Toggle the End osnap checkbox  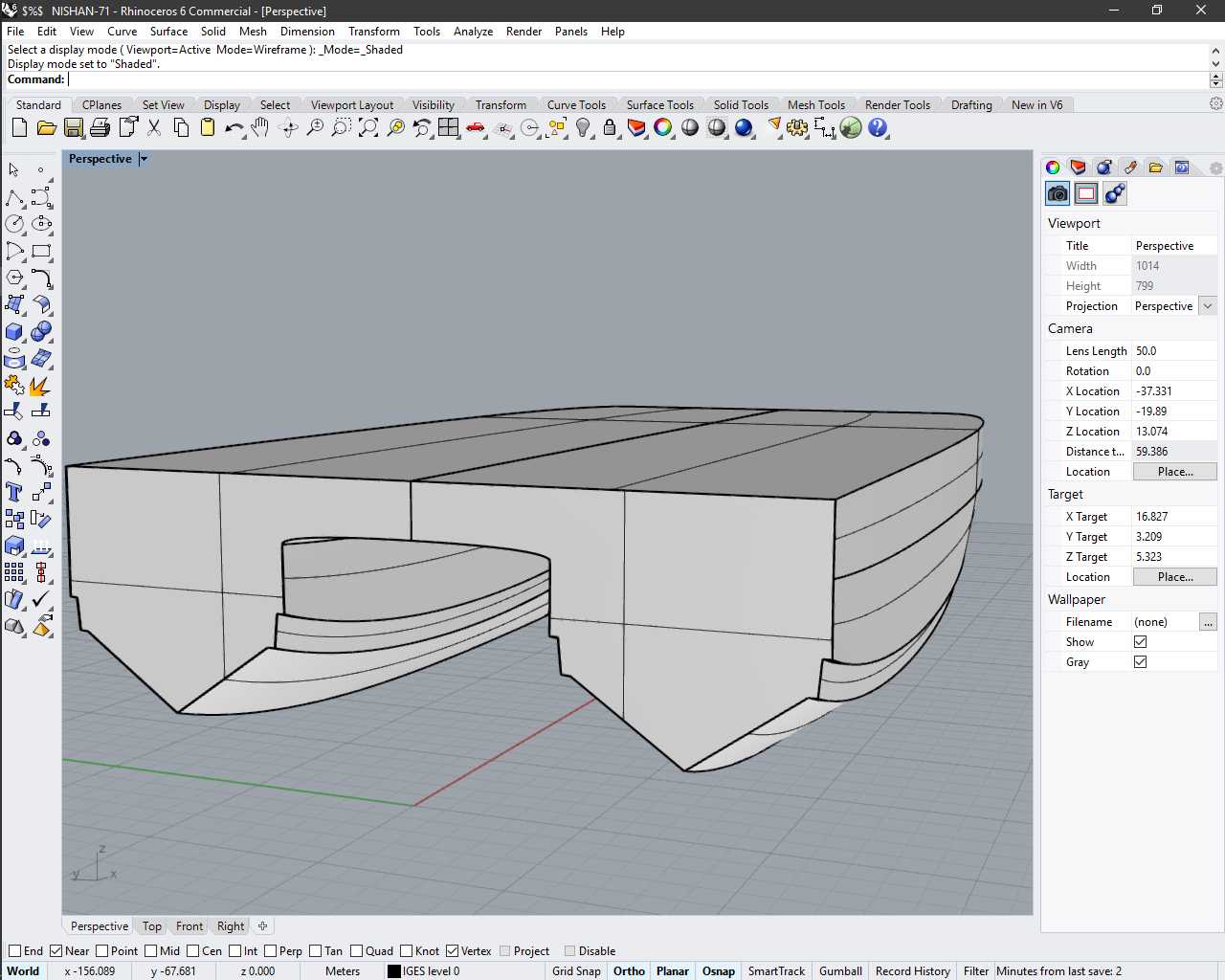15,950
